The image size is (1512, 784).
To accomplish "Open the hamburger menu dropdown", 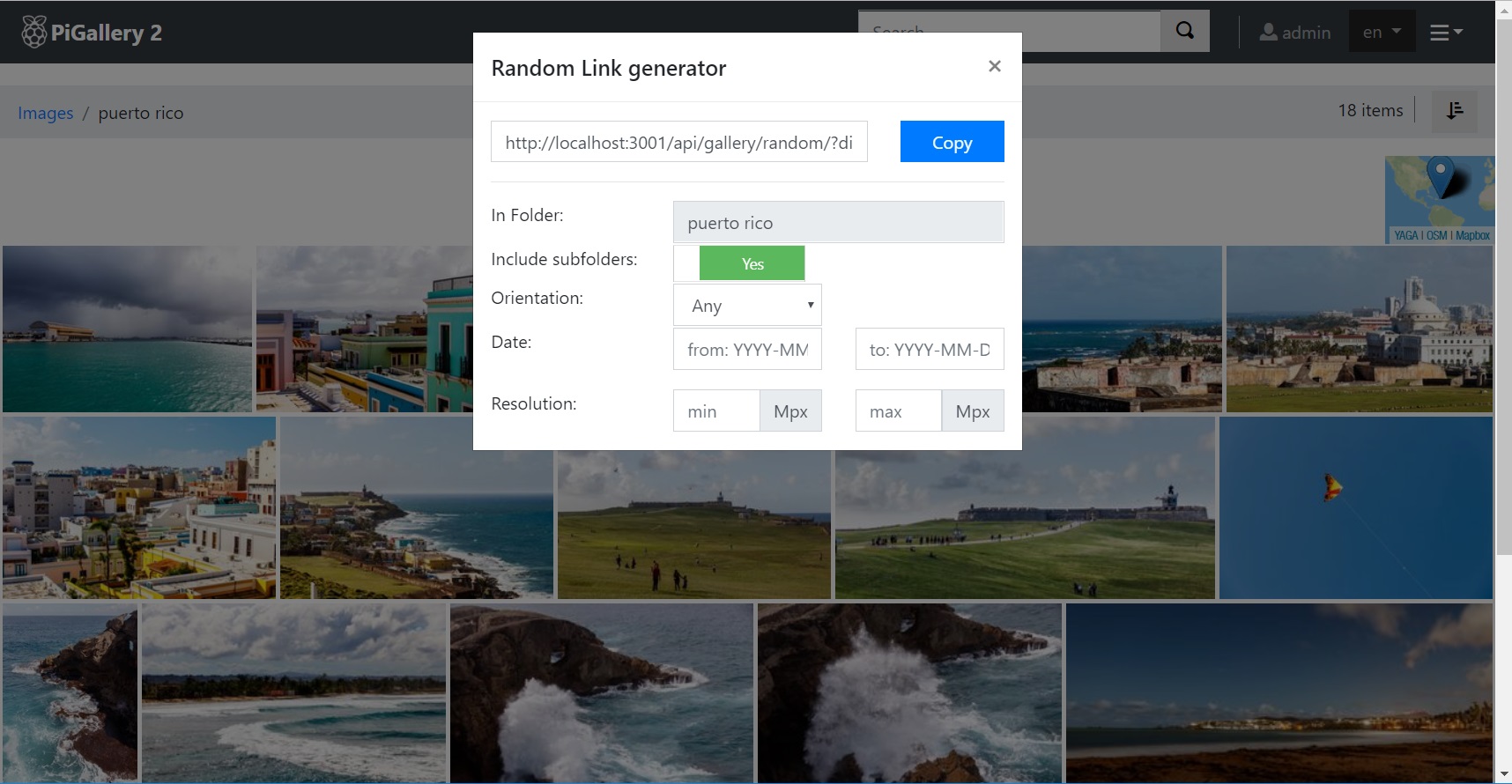I will 1446,33.
